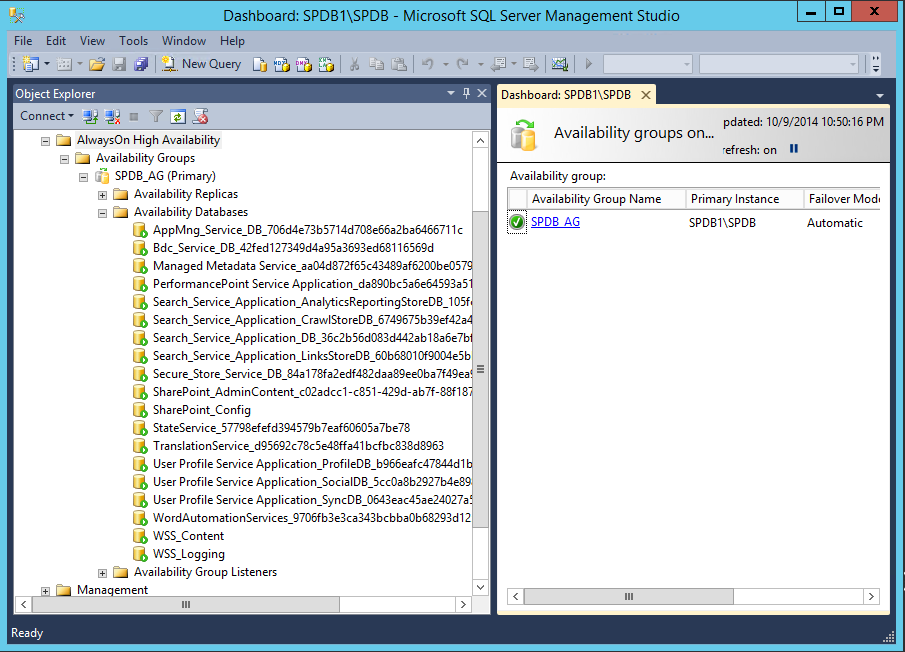
Task: Open the Window menu
Action: click(x=184, y=41)
